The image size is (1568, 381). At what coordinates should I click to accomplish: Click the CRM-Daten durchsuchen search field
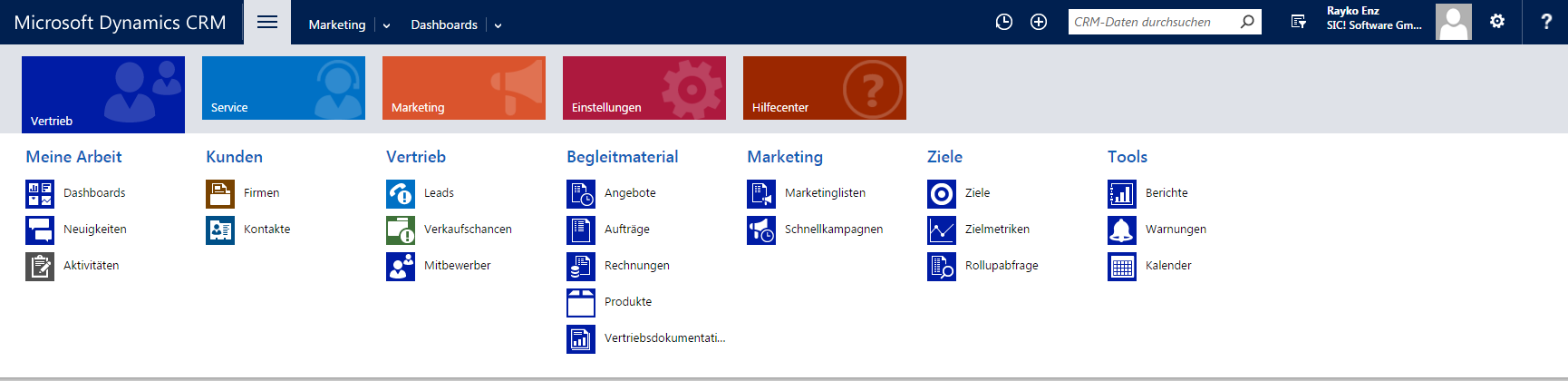[1153, 22]
